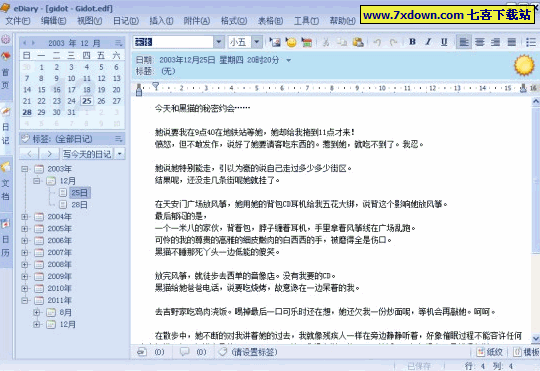The width and height of the screenshot is (540, 371).
Task: Expand the 2004年 tree node
Action: pyautogui.click(x=24, y=217)
